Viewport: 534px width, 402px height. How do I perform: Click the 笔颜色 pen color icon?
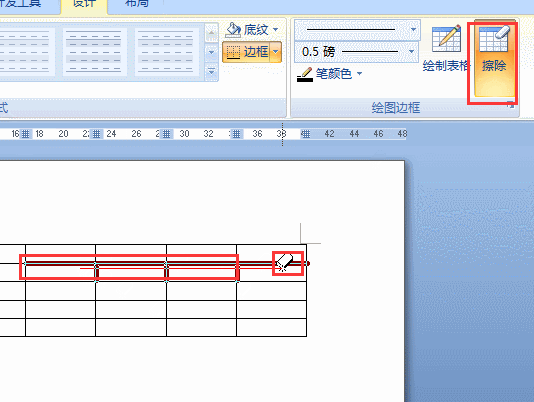click(304, 74)
